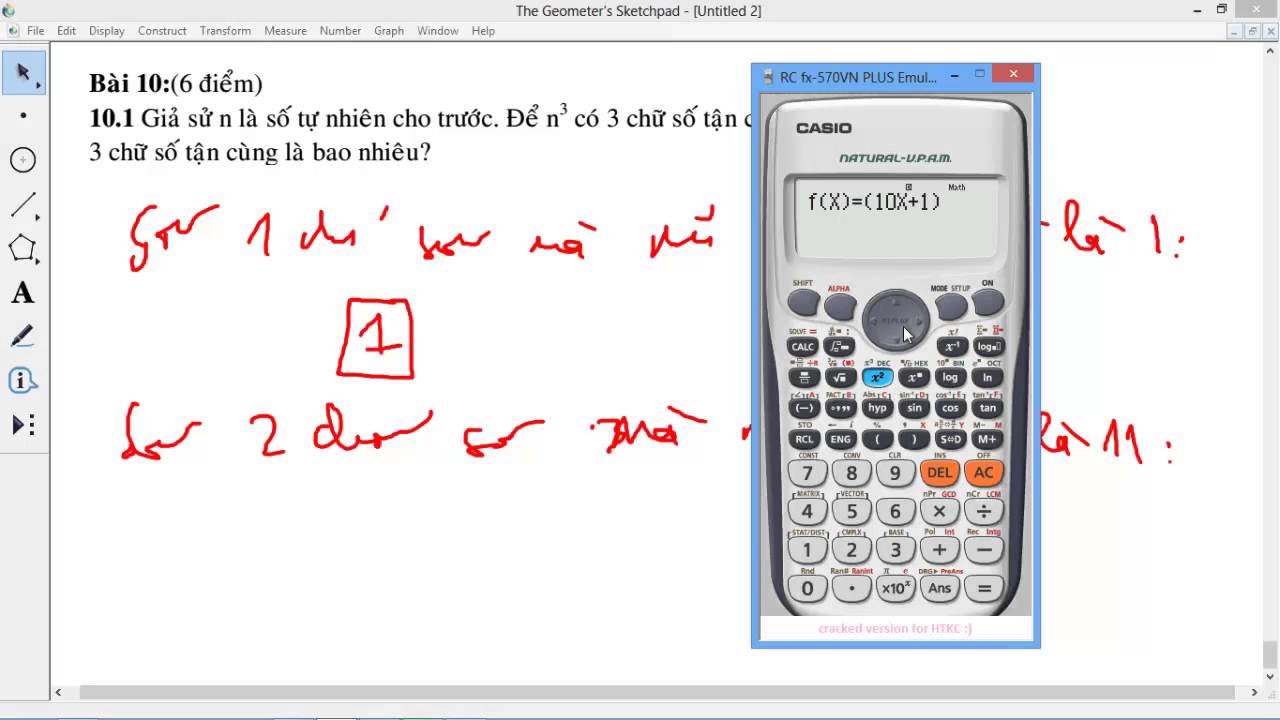Open the Window menu
Viewport: 1280px width, 720px height.
438,31
